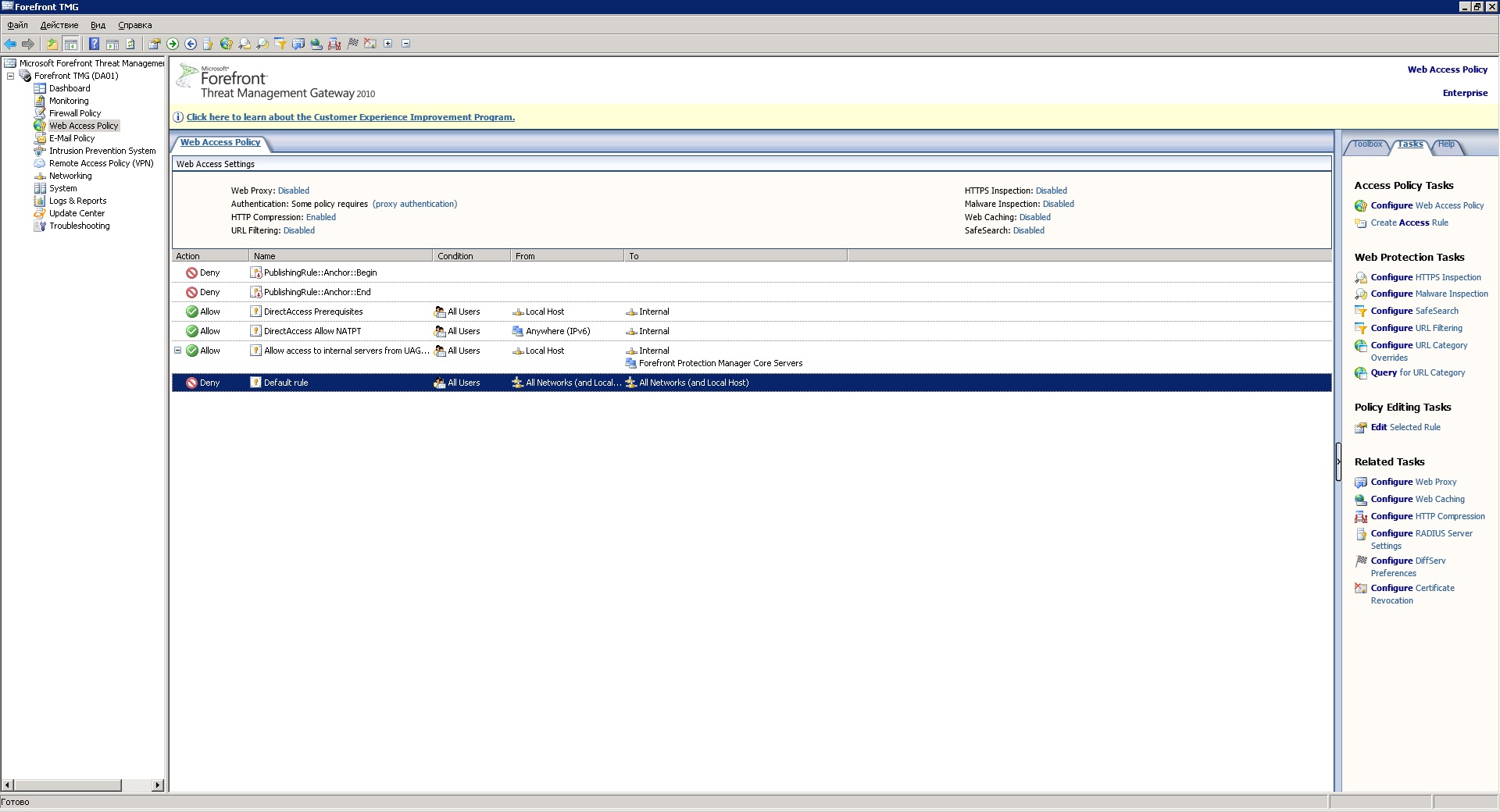Click Query for URL Category task
The height and width of the screenshot is (812, 1500).
(1418, 372)
